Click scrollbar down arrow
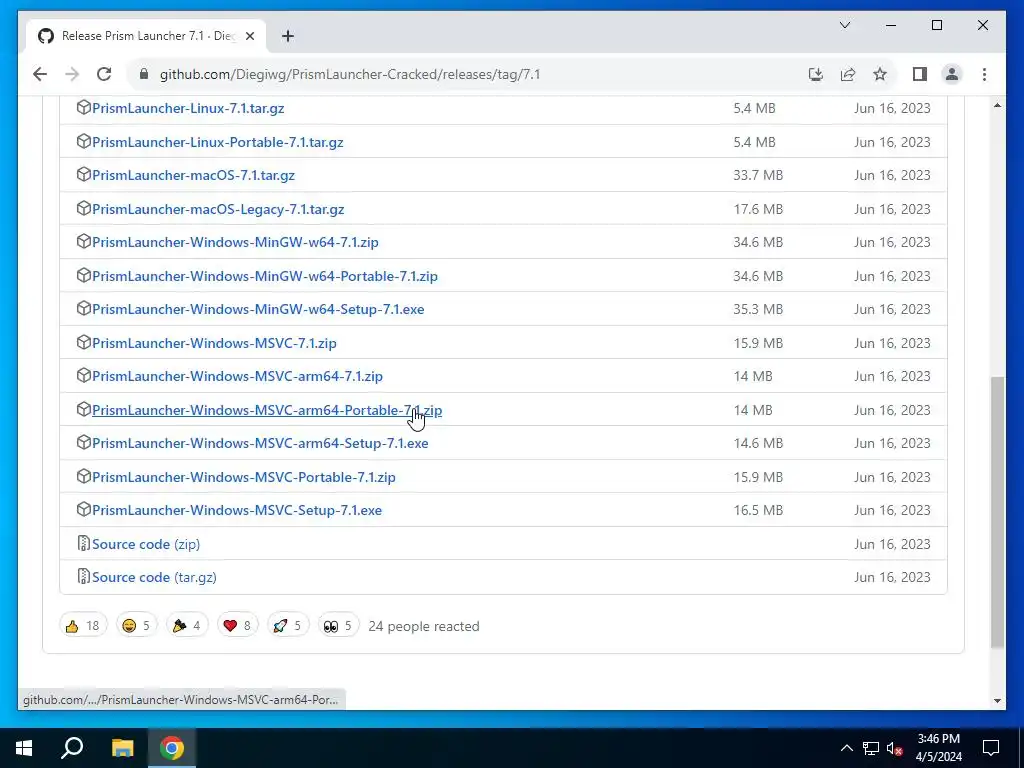Screen dimensions: 1024x768 [x=997, y=701]
